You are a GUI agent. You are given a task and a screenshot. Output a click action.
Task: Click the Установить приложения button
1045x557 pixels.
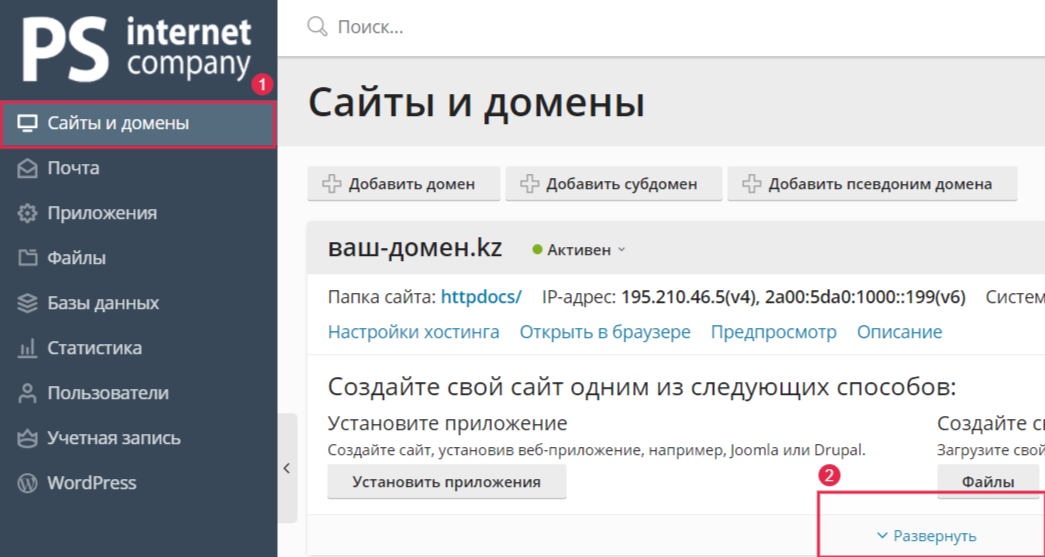click(x=447, y=482)
